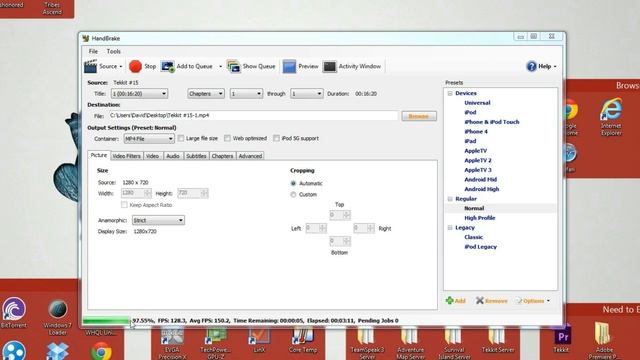
Task: Select the Adobe Premiere folder icon
Action: click(x=603, y=334)
